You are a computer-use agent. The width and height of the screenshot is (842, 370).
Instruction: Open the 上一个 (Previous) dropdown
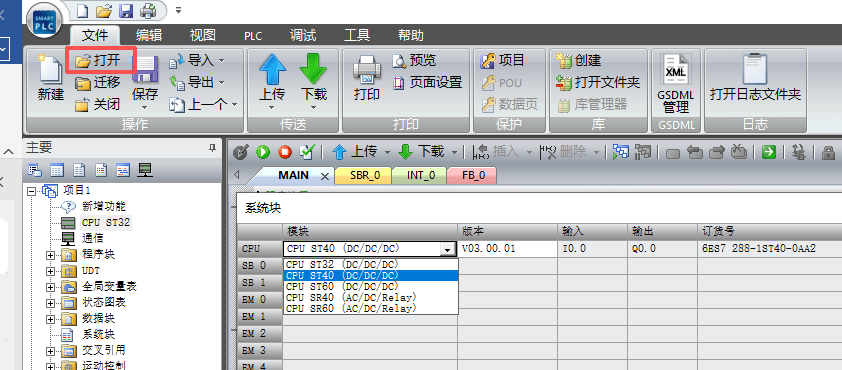pyautogui.click(x=234, y=105)
